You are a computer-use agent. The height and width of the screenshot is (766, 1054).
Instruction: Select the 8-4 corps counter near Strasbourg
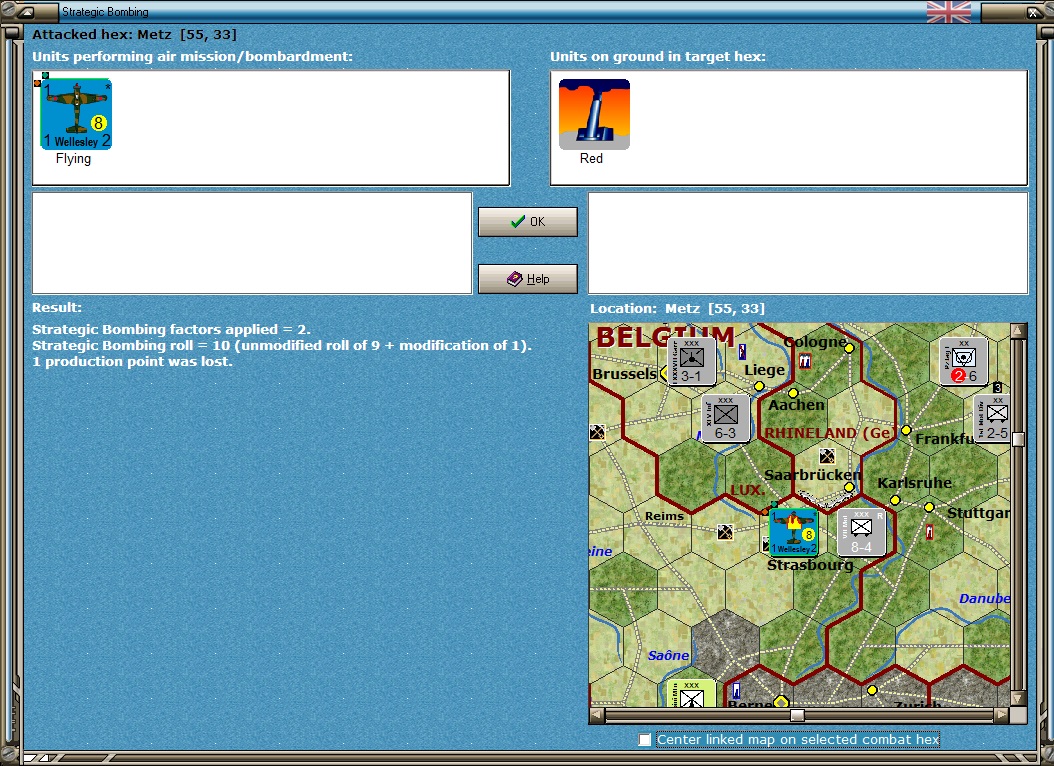pyautogui.click(x=861, y=532)
